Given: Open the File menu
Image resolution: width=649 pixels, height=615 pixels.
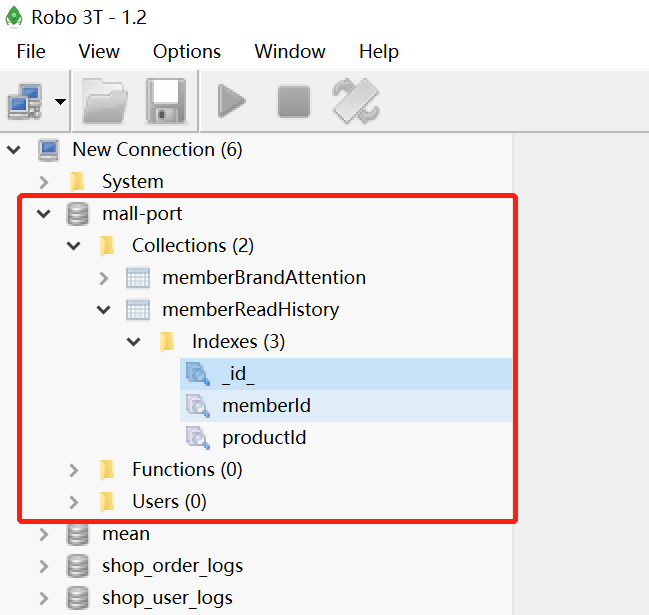Looking at the screenshot, I should (31, 52).
